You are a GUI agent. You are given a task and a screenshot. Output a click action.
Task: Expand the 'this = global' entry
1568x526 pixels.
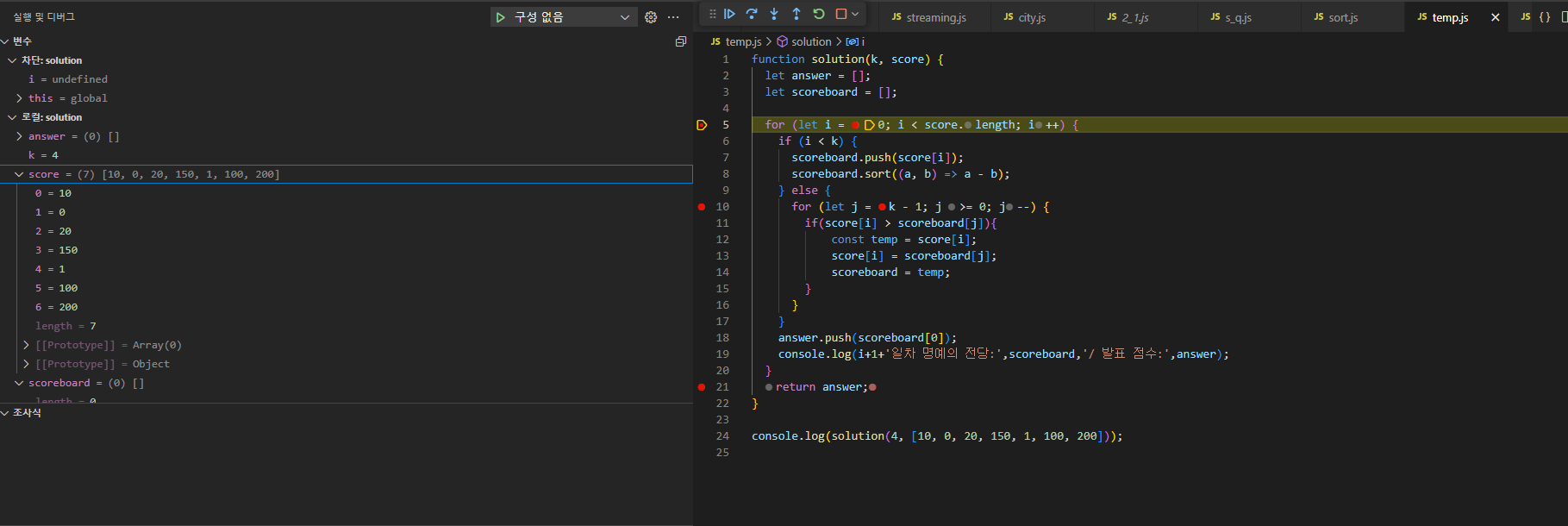coord(19,98)
